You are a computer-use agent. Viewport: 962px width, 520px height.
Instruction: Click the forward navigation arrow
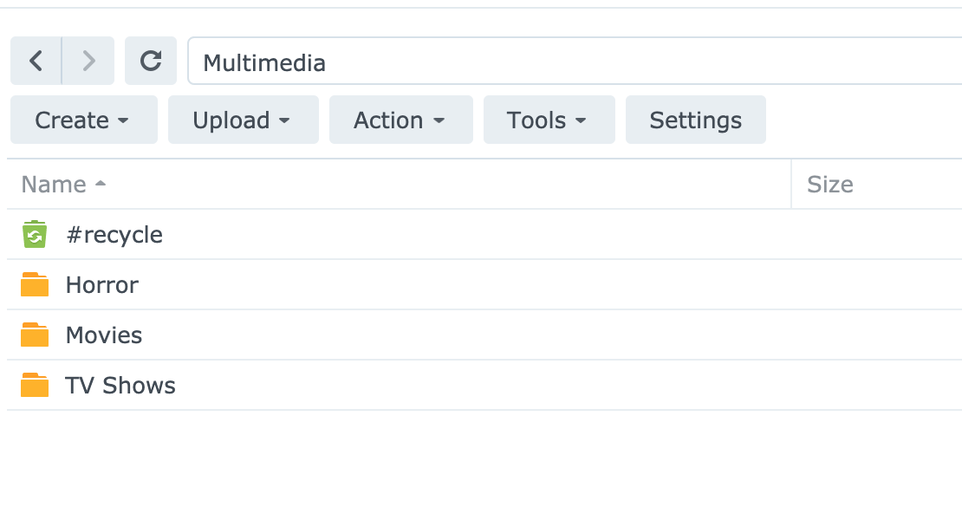point(89,62)
